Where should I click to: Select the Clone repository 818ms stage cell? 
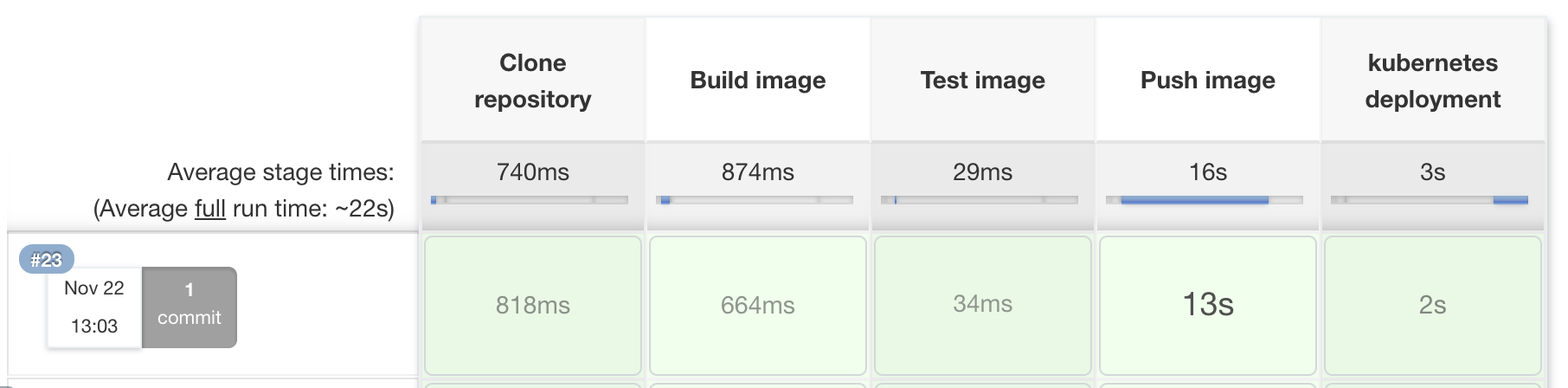click(533, 305)
